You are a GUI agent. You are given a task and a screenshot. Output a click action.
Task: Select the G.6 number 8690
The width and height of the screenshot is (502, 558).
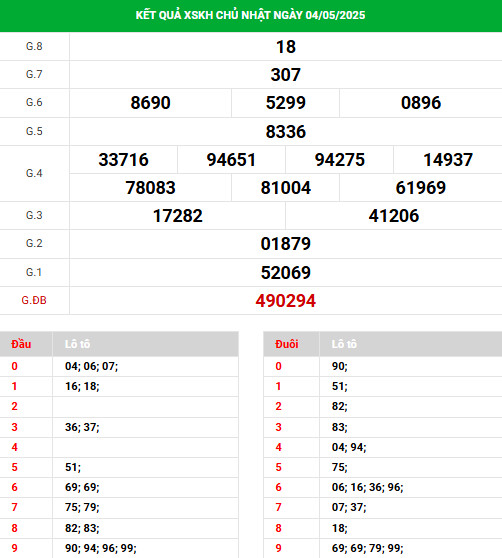(150, 103)
